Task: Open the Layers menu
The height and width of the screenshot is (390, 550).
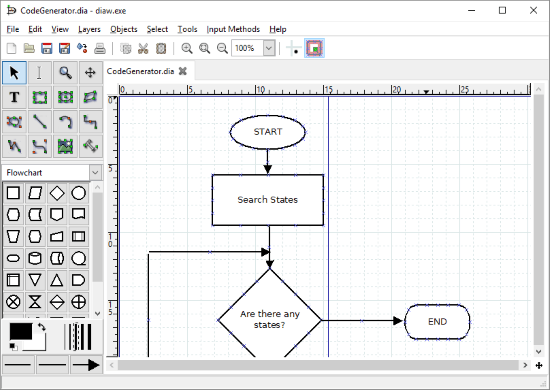Action: (89, 29)
